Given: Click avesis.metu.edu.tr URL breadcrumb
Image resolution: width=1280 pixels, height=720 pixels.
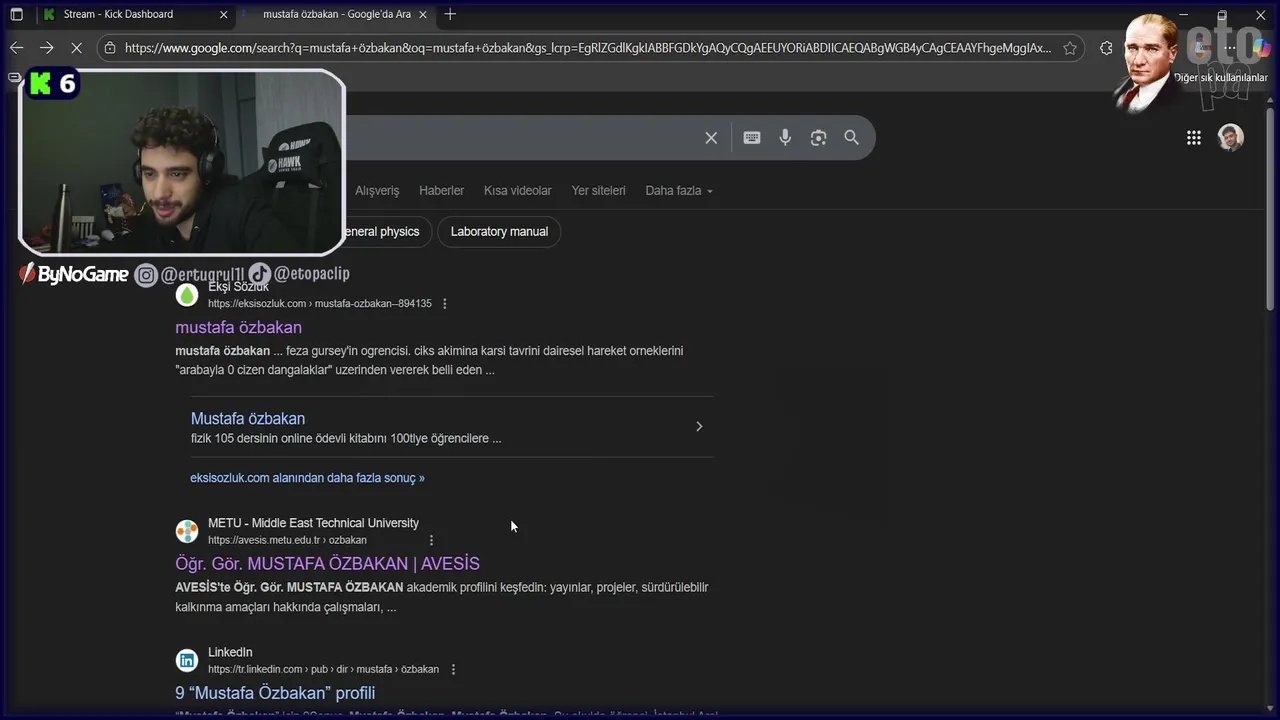Looking at the screenshot, I should (x=287, y=540).
